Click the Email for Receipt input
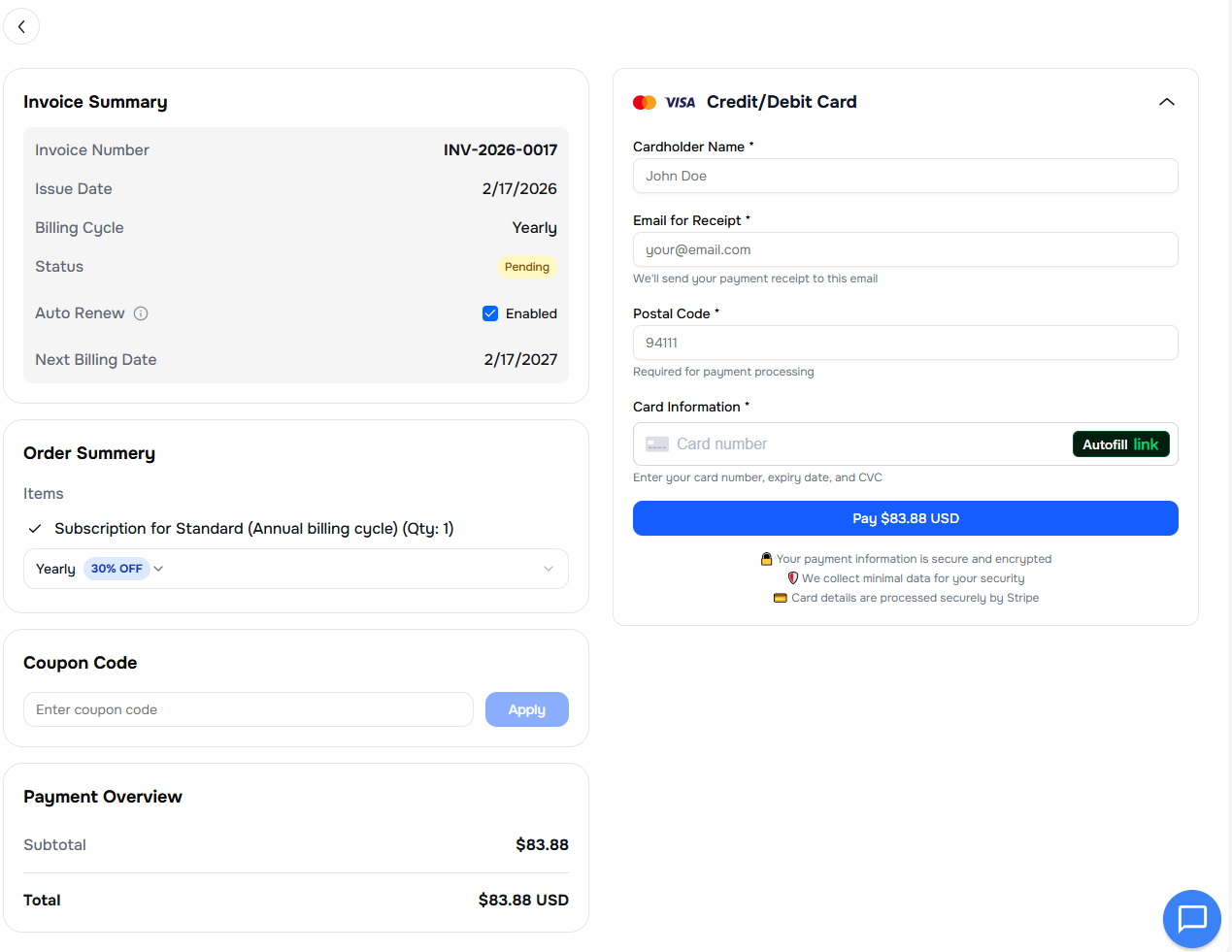 (x=905, y=249)
